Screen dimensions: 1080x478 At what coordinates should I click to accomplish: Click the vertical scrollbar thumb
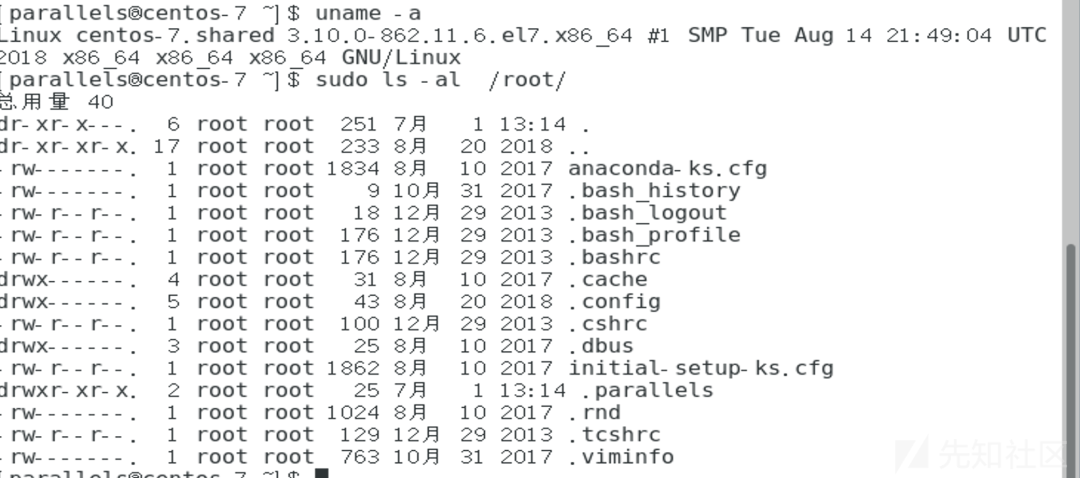pos(1071,360)
